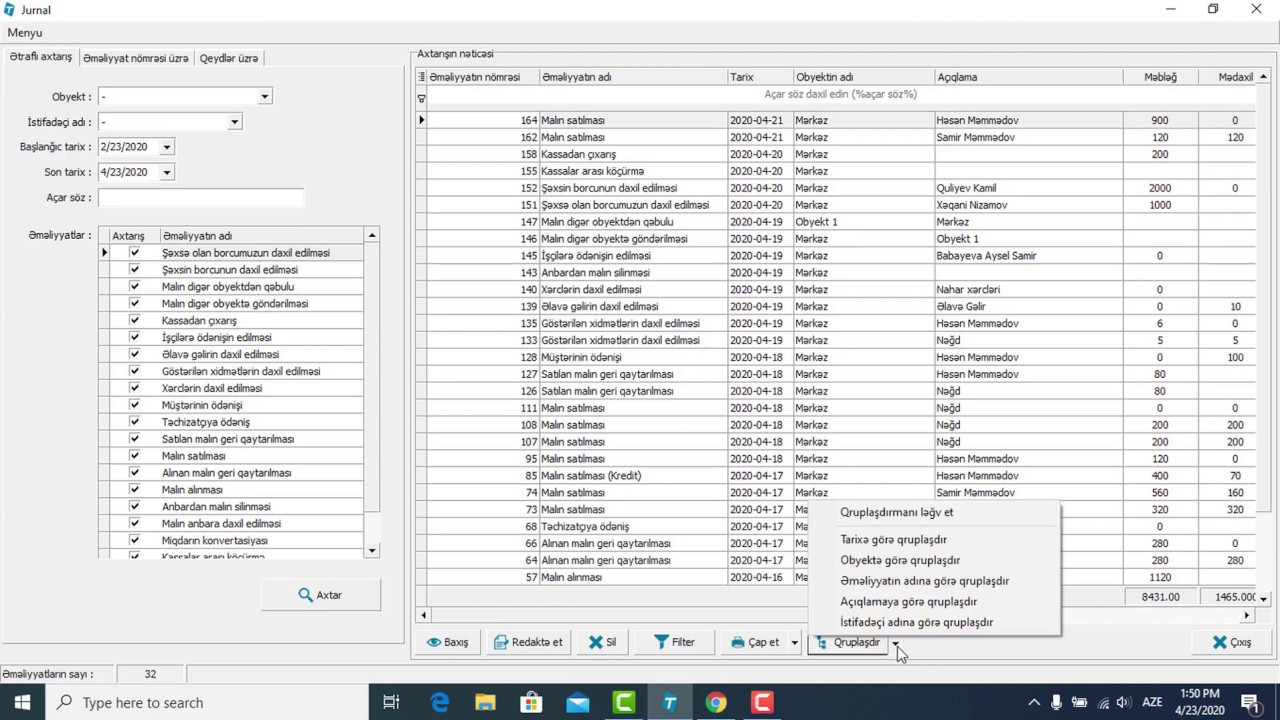Uncheck Malın satılması checkbox
1280x720 pixels.
point(134,456)
